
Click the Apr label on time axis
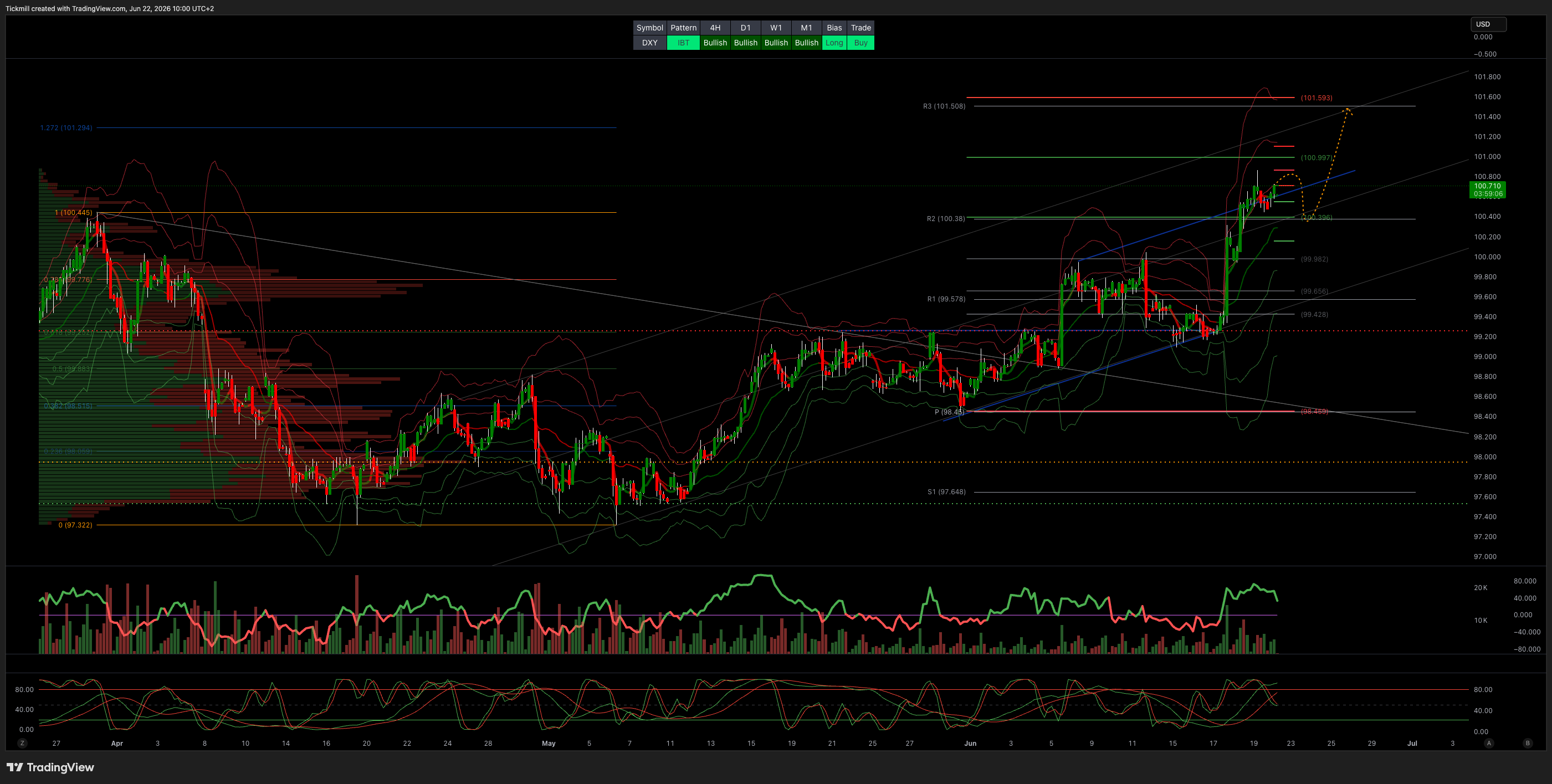(117, 744)
